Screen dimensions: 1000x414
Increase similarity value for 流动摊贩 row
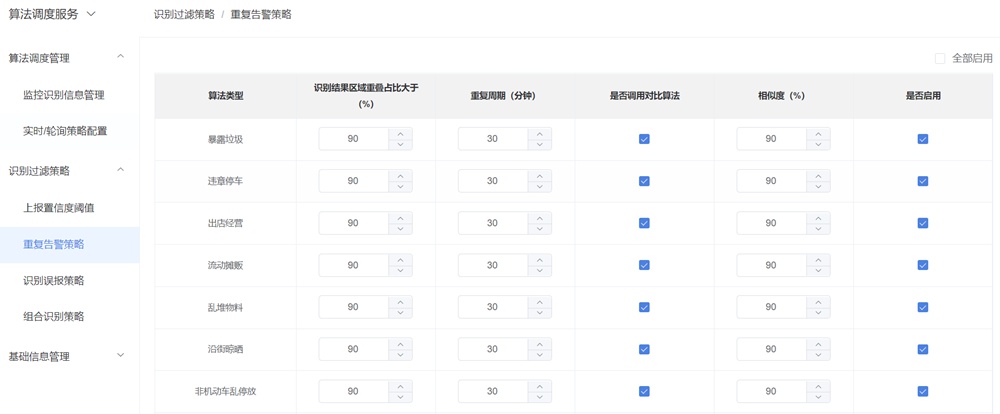coord(818,260)
